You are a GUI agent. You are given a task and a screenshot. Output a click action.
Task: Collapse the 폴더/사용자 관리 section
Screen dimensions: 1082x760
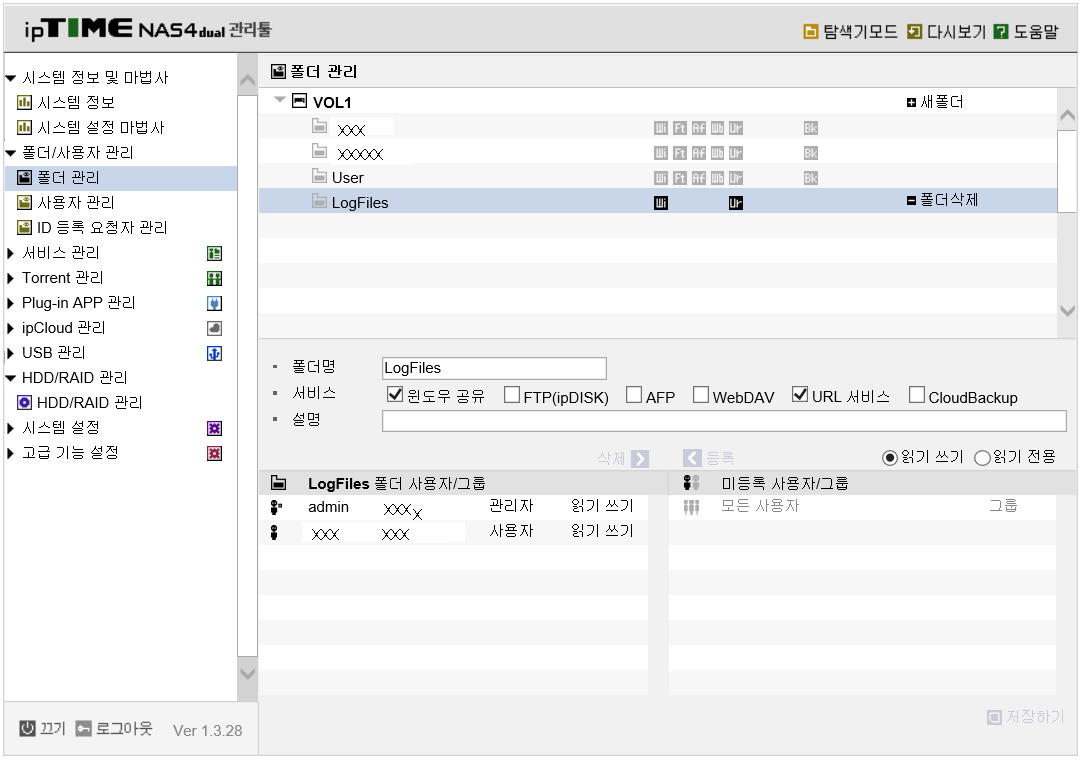10,153
